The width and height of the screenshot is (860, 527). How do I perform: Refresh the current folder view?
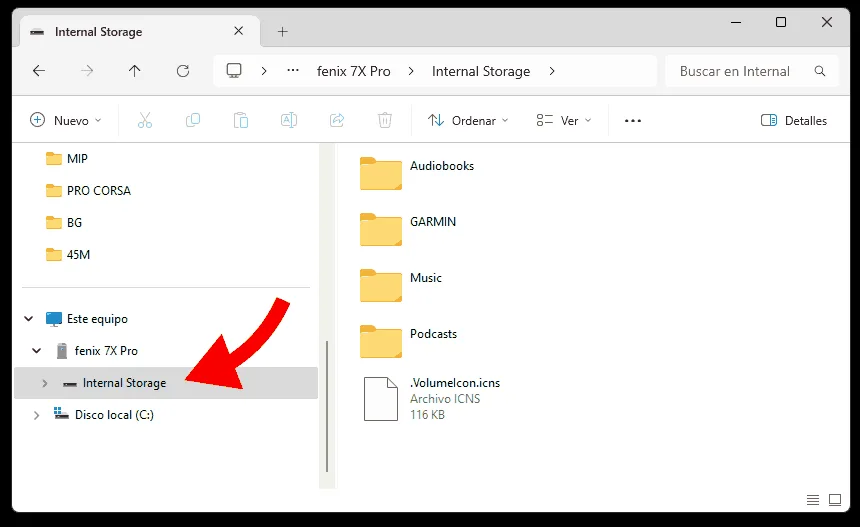click(x=183, y=71)
